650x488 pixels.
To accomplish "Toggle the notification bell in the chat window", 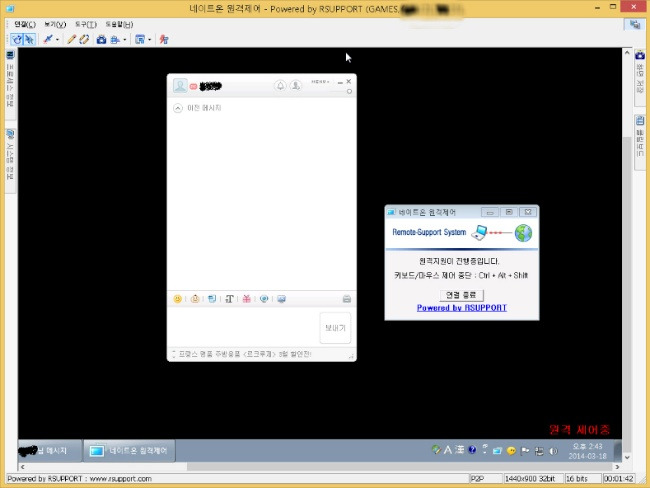I will click(280, 85).
